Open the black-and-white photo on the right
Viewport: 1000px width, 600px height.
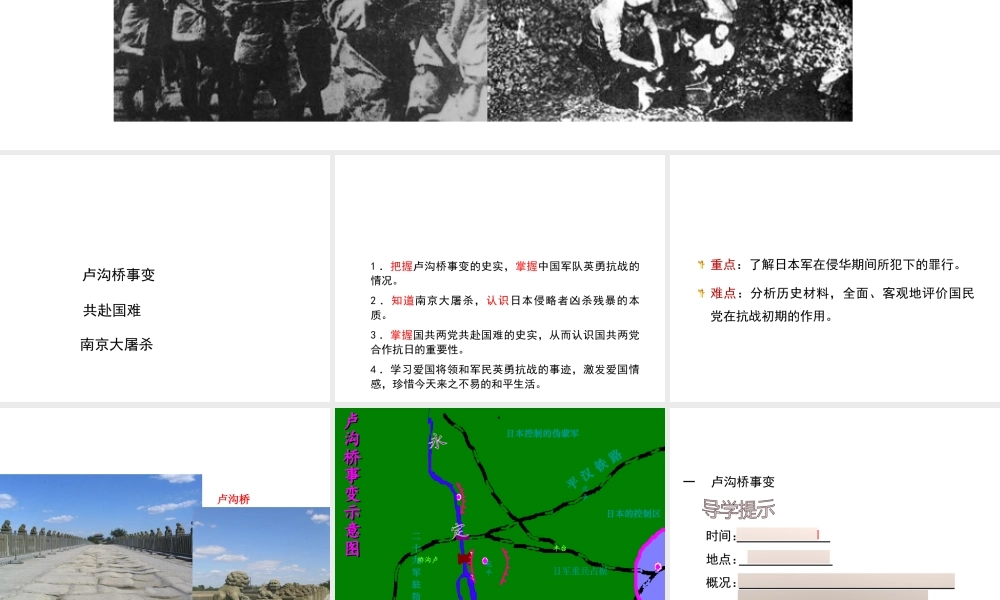click(670, 61)
